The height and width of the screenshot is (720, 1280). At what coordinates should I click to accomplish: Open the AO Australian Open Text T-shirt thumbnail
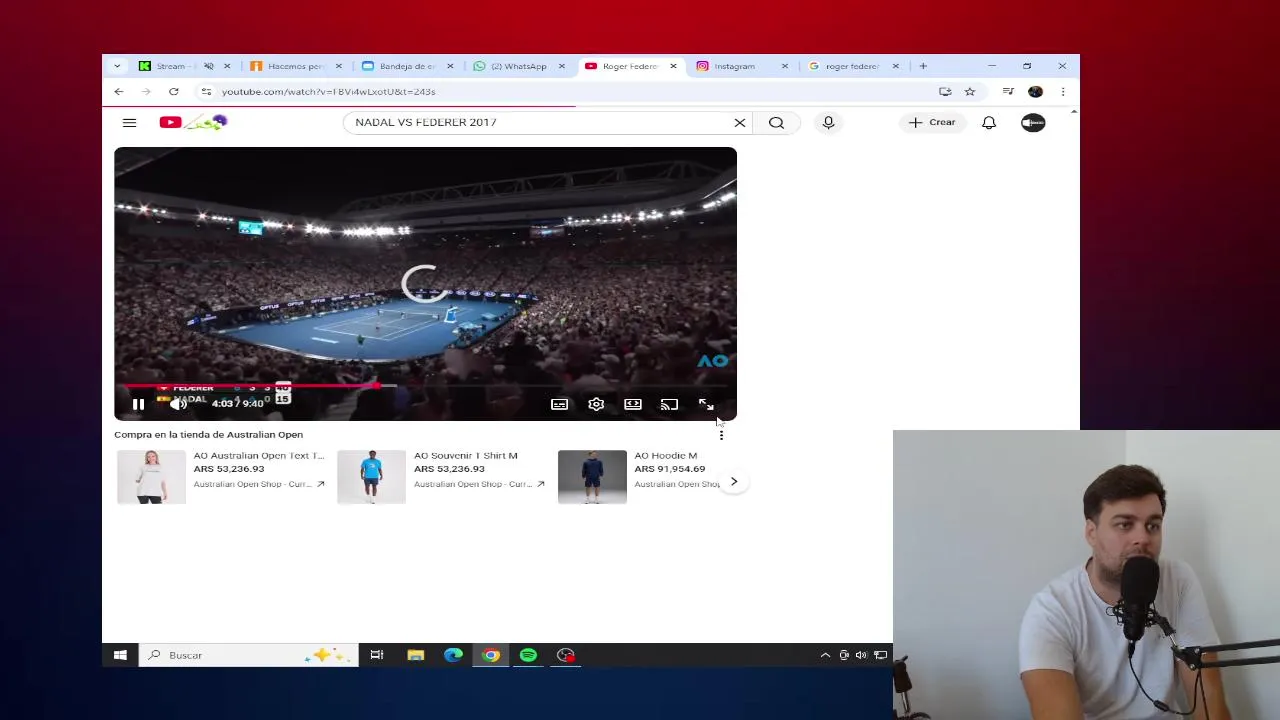[151, 476]
